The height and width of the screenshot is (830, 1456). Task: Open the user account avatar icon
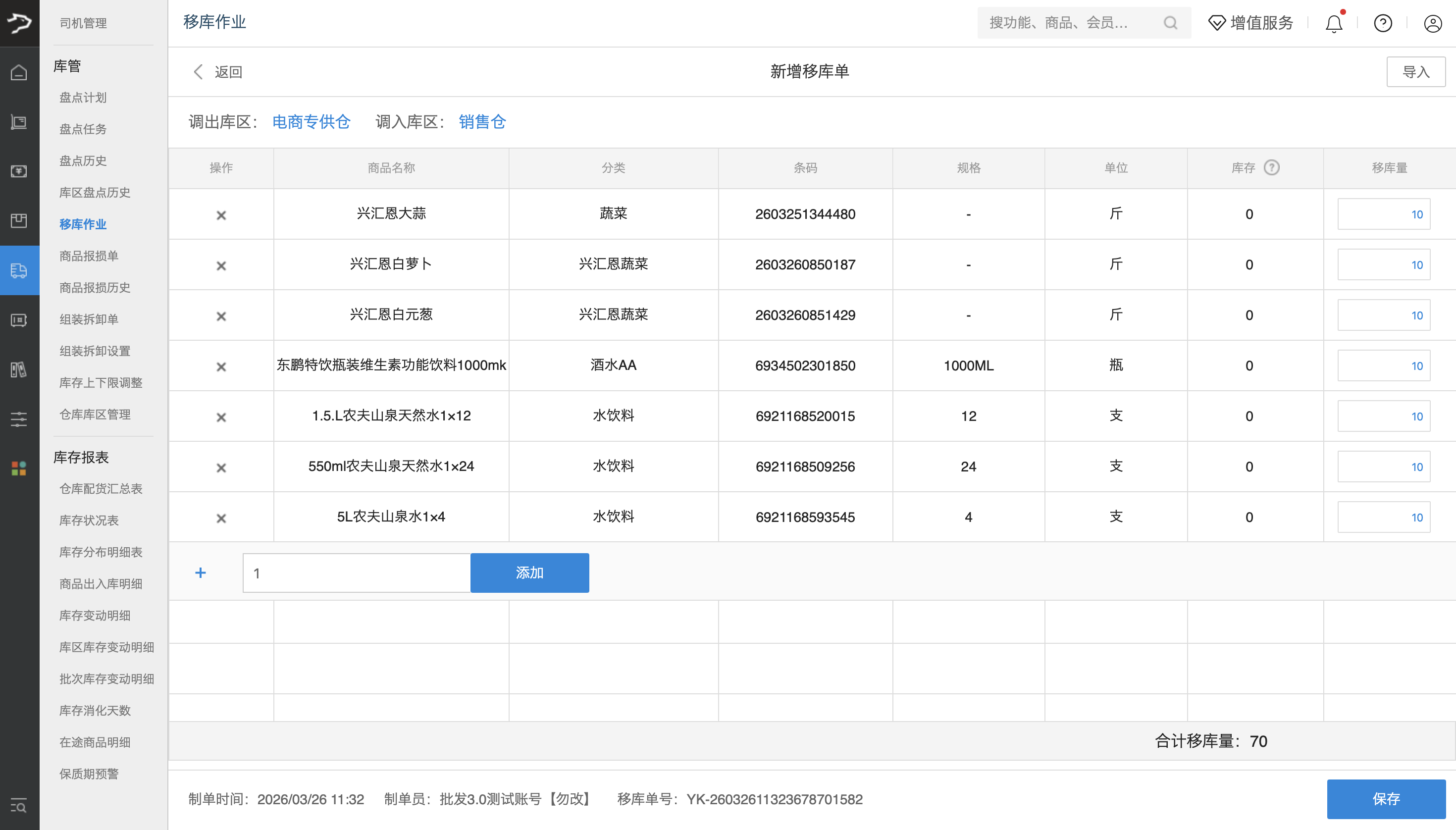coord(1432,23)
